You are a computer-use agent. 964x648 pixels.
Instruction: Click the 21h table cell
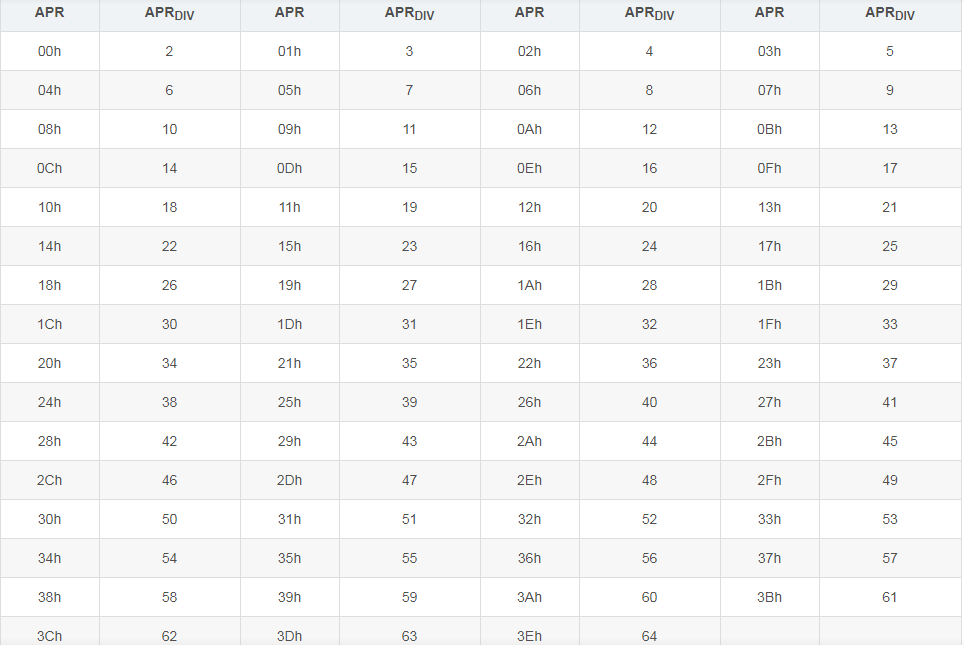pos(289,363)
